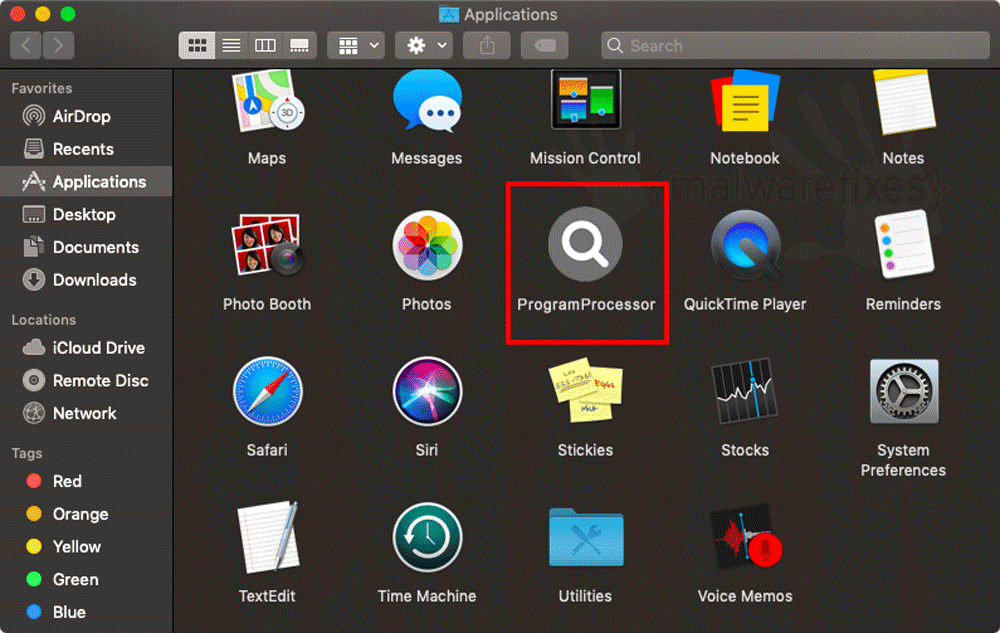Select the Photo Booth app icon
Viewport: 1000px width, 633px height.
pyautogui.click(x=267, y=245)
